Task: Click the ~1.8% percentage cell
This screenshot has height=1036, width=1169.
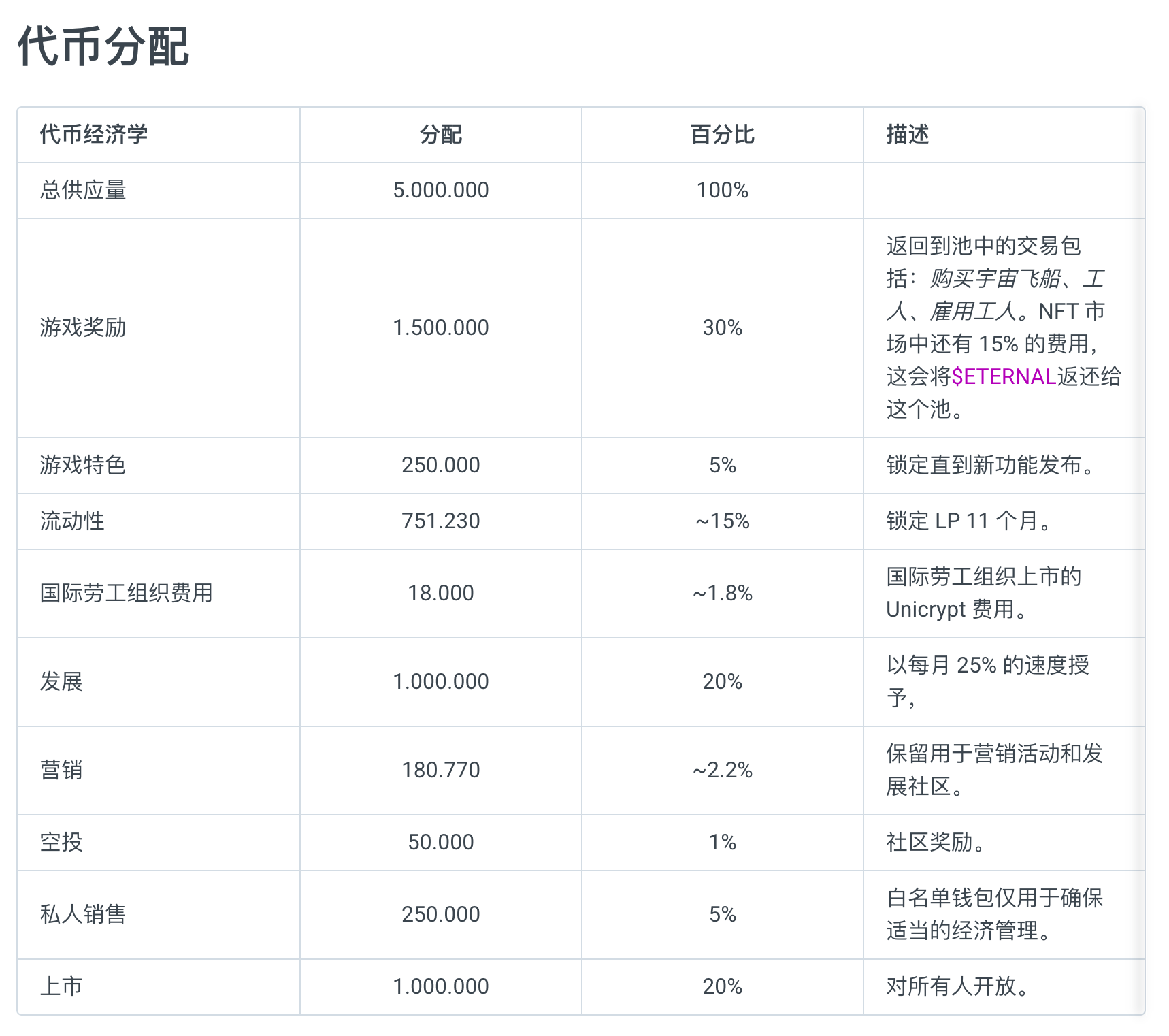Action: [x=723, y=593]
